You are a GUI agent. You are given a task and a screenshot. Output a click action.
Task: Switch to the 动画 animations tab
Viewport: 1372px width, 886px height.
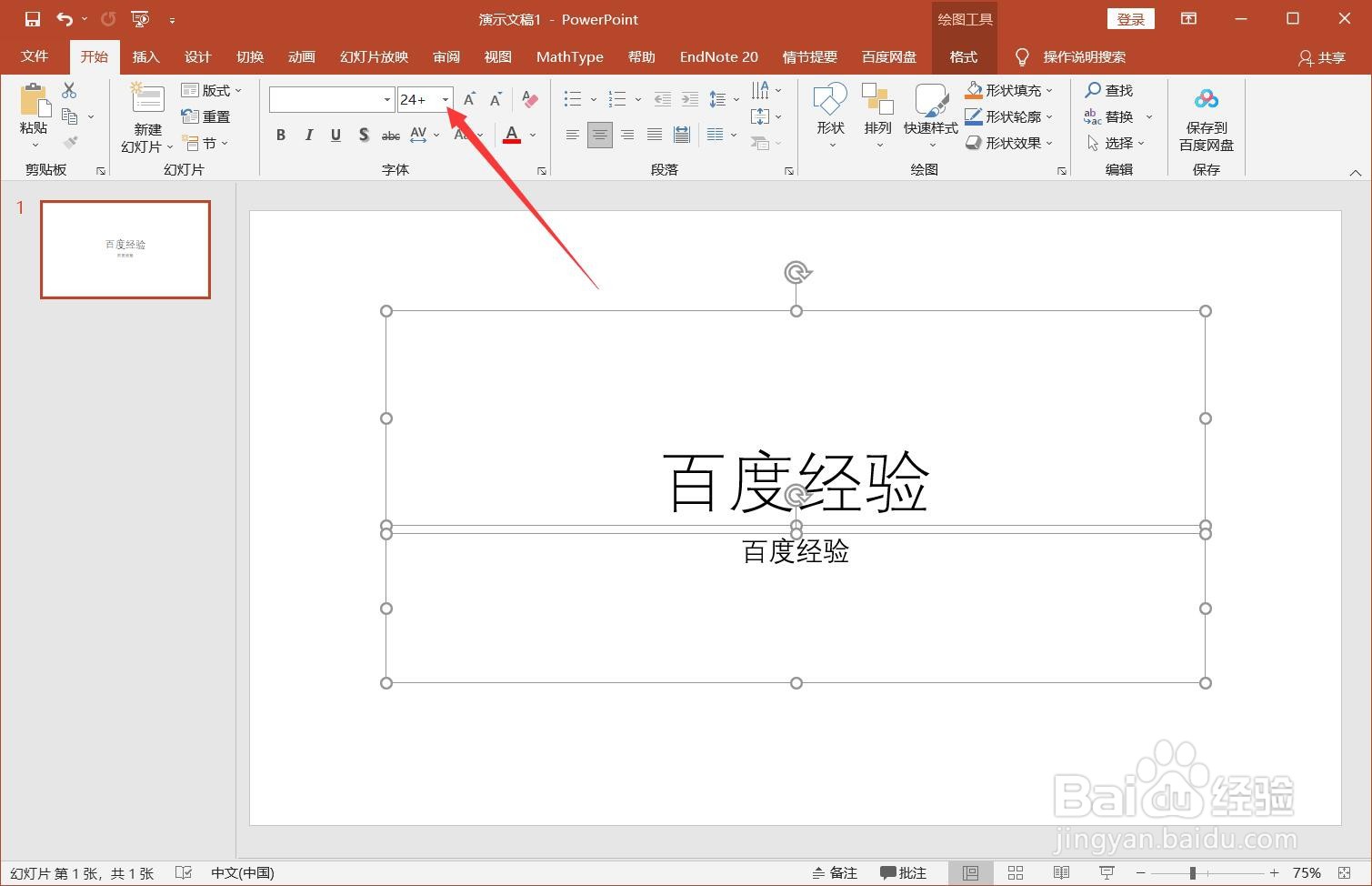pos(301,56)
